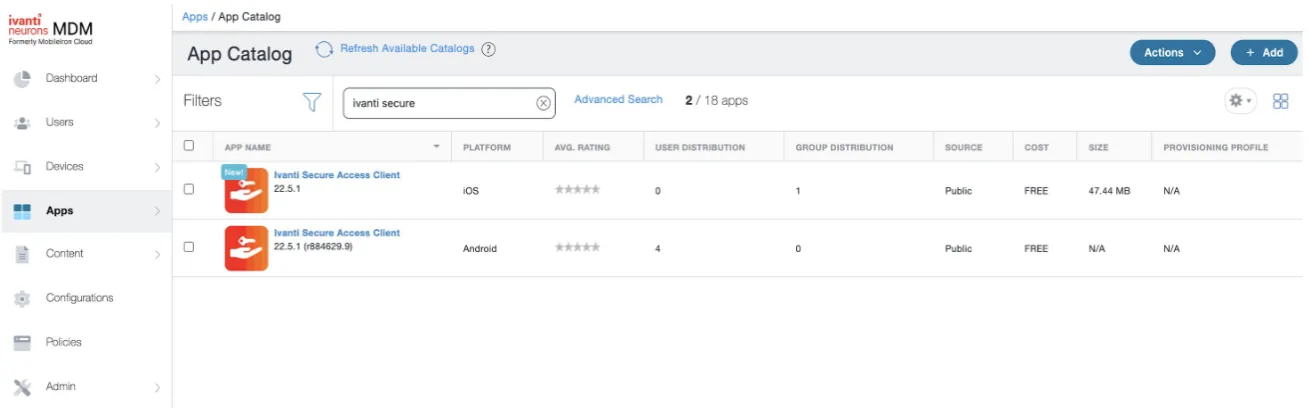
Task: Click the '22.5.1 (r884629.9)' version text
Action: tap(313, 246)
